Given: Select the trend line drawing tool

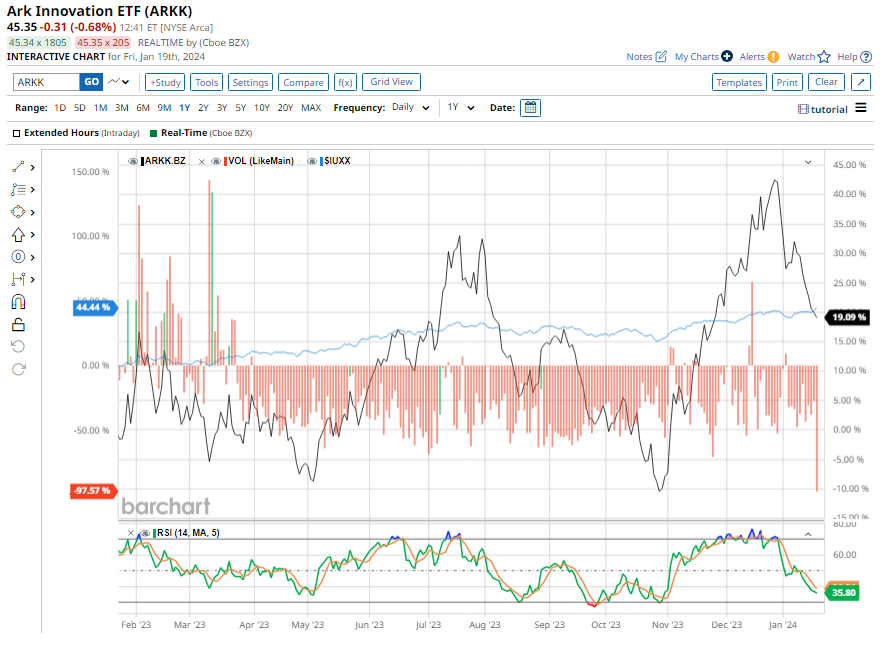Looking at the screenshot, I should pyautogui.click(x=18, y=168).
